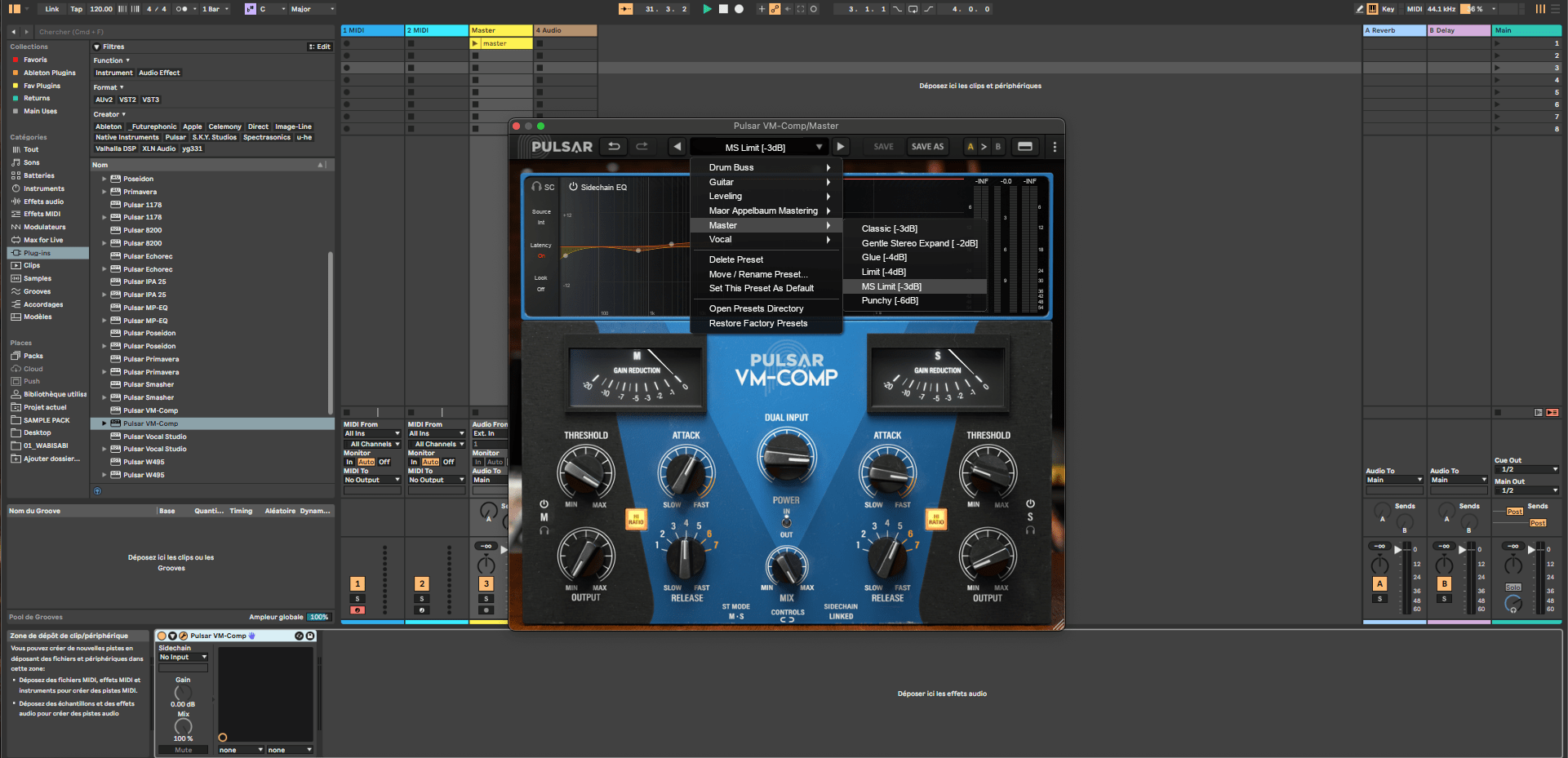Screen dimensions: 1568x758
Task: Stop playback with the transport Stop button
Action: [723, 9]
